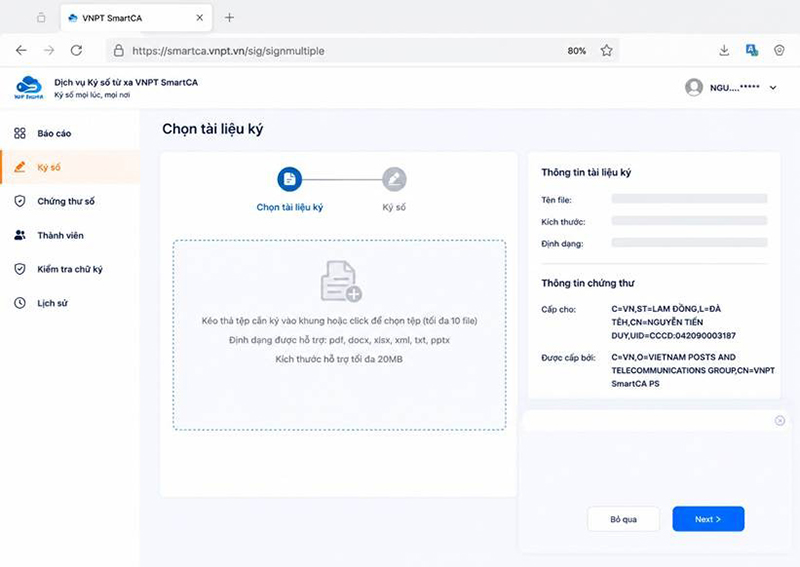Image resolution: width=800 pixels, height=567 pixels.
Task: Click the Ký số step circle icon
Action: click(394, 179)
